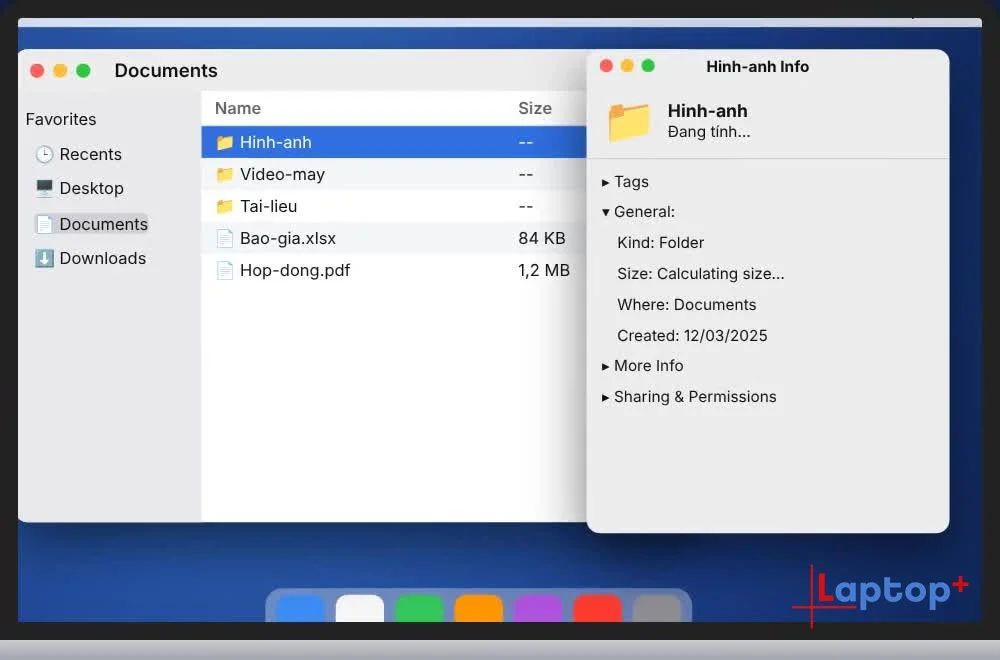Click the 84 KB size value
Image resolution: width=1000 pixels, height=660 pixels.
[542, 238]
